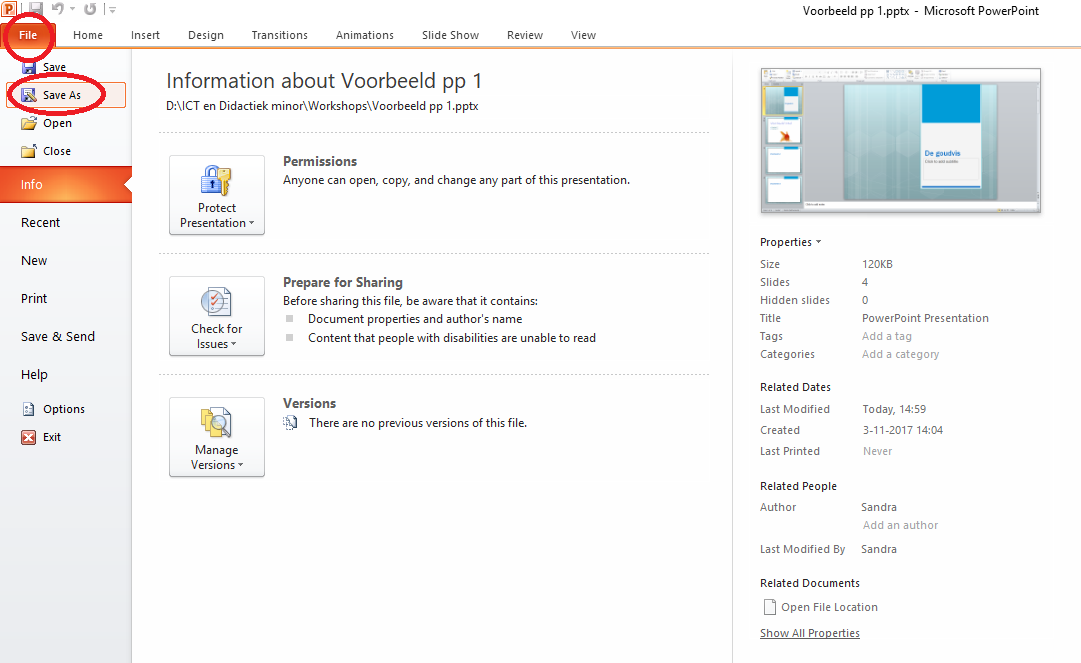Go to the Print section
Image resolution: width=1081 pixels, height=663 pixels.
(34, 299)
